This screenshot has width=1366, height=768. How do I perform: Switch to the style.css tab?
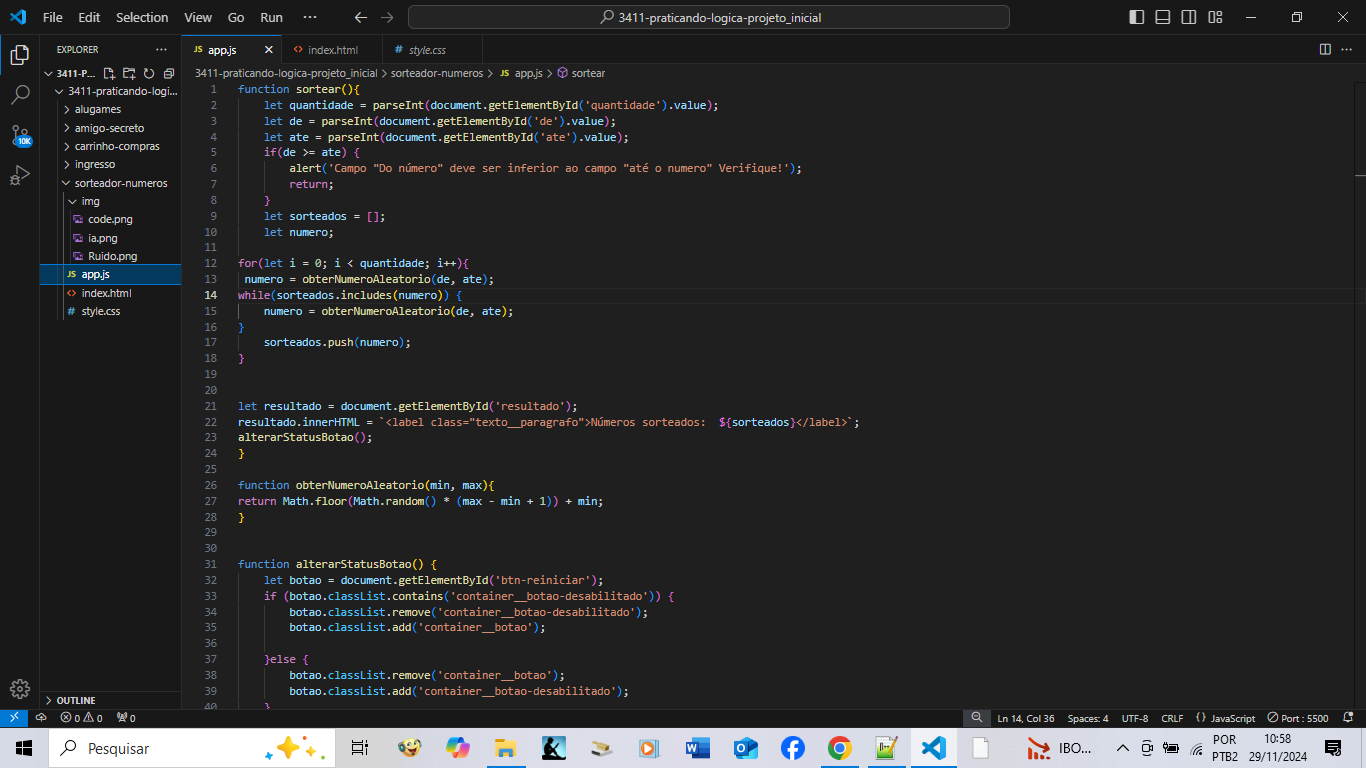[427, 49]
